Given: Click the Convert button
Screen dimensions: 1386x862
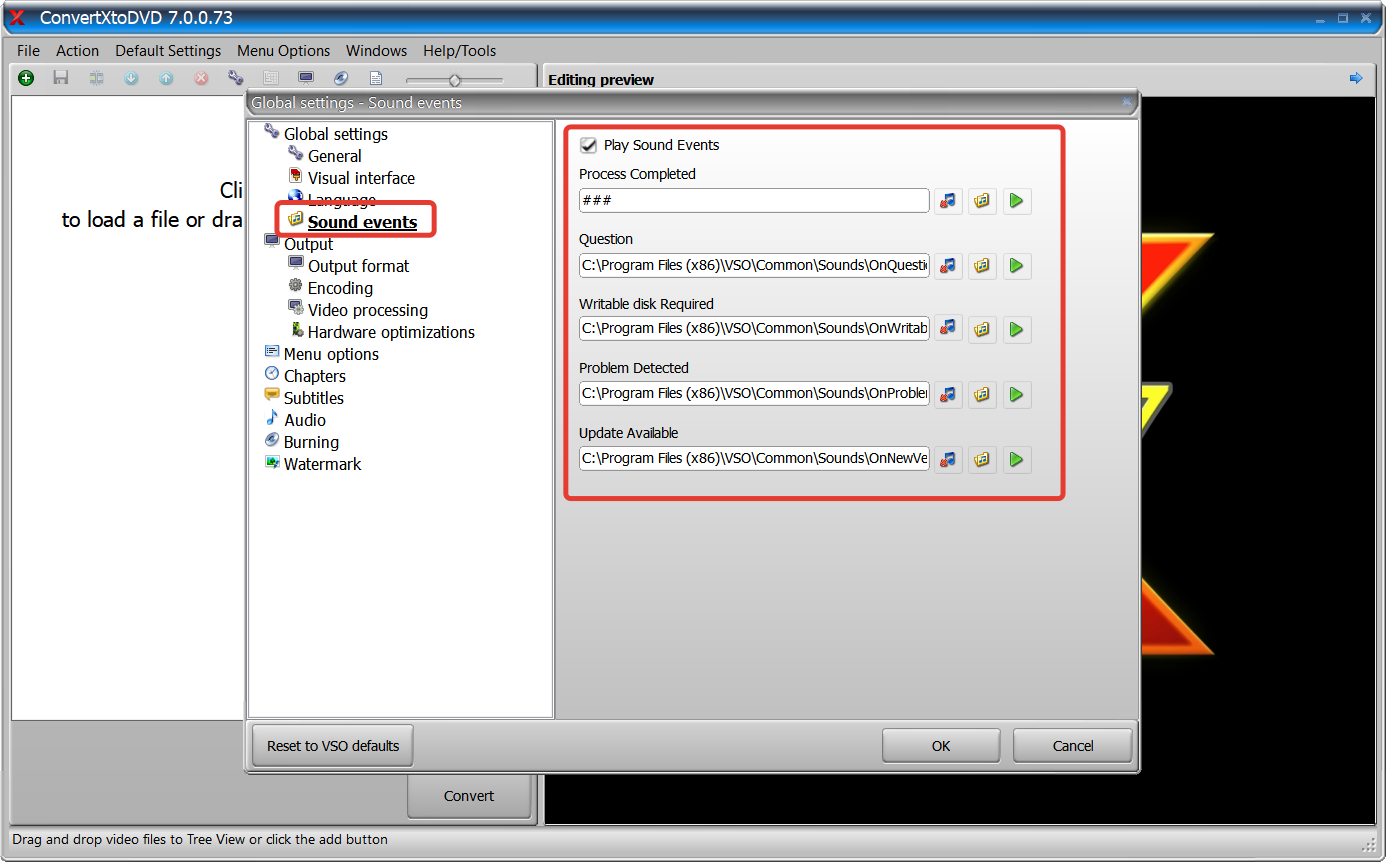Looking at the screenshot, I should [469, 796].
